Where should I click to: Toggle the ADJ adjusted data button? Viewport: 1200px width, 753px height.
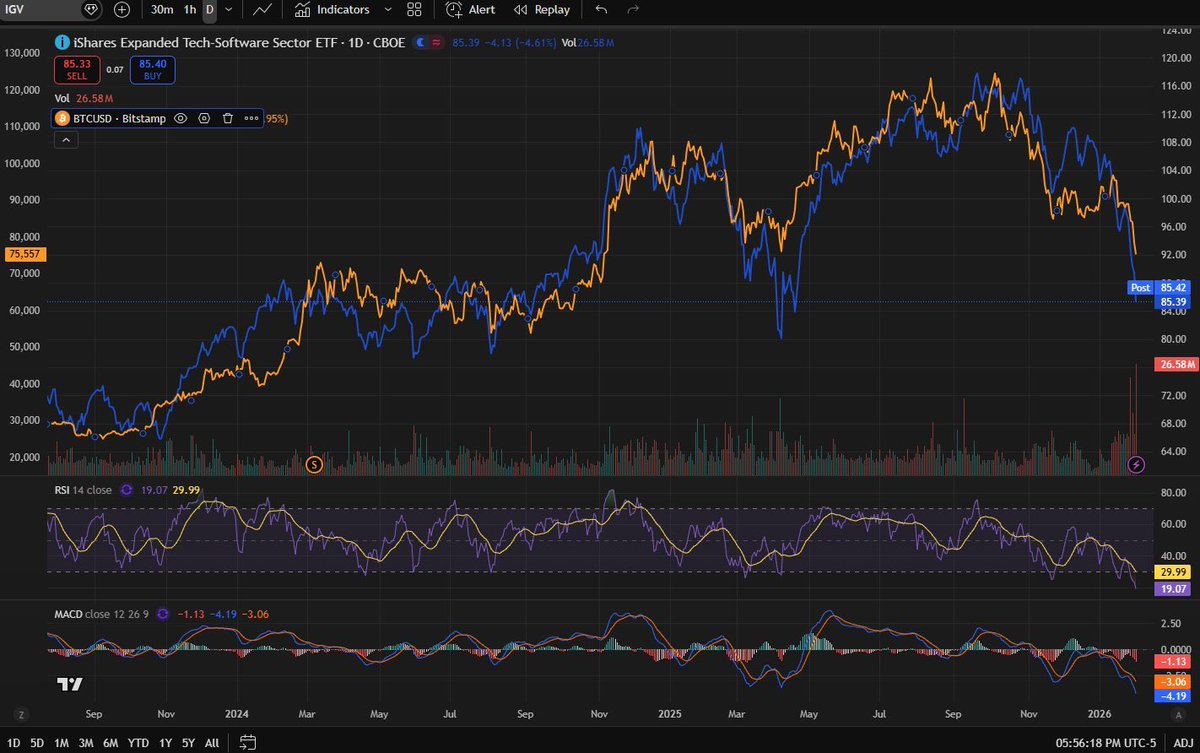pyautogui.click(x=1182, y=742)
